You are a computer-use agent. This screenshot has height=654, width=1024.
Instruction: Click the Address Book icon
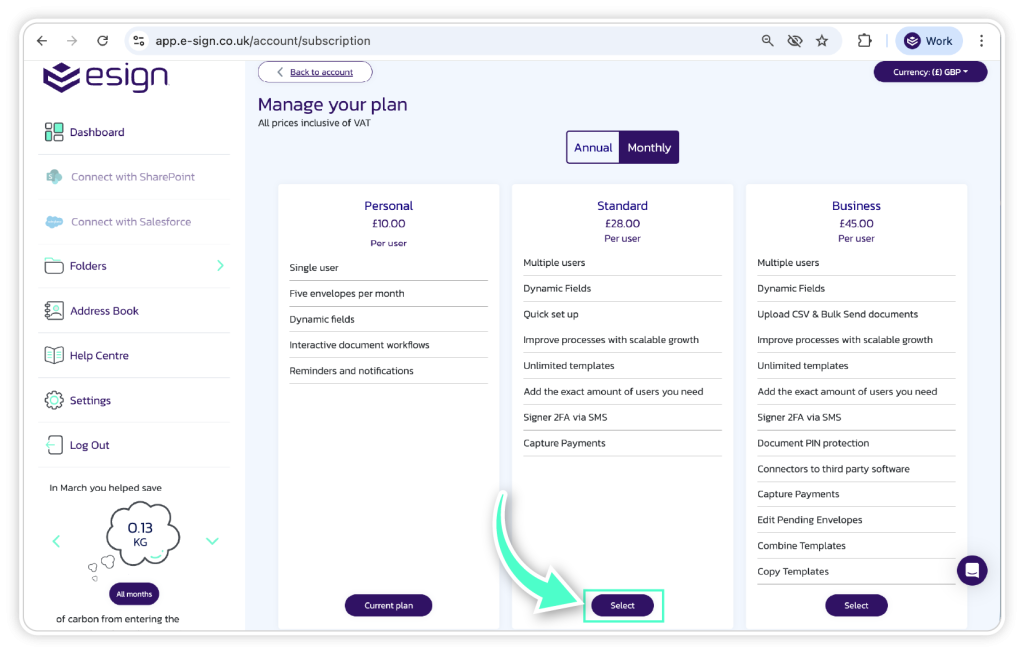click(54, 311)
